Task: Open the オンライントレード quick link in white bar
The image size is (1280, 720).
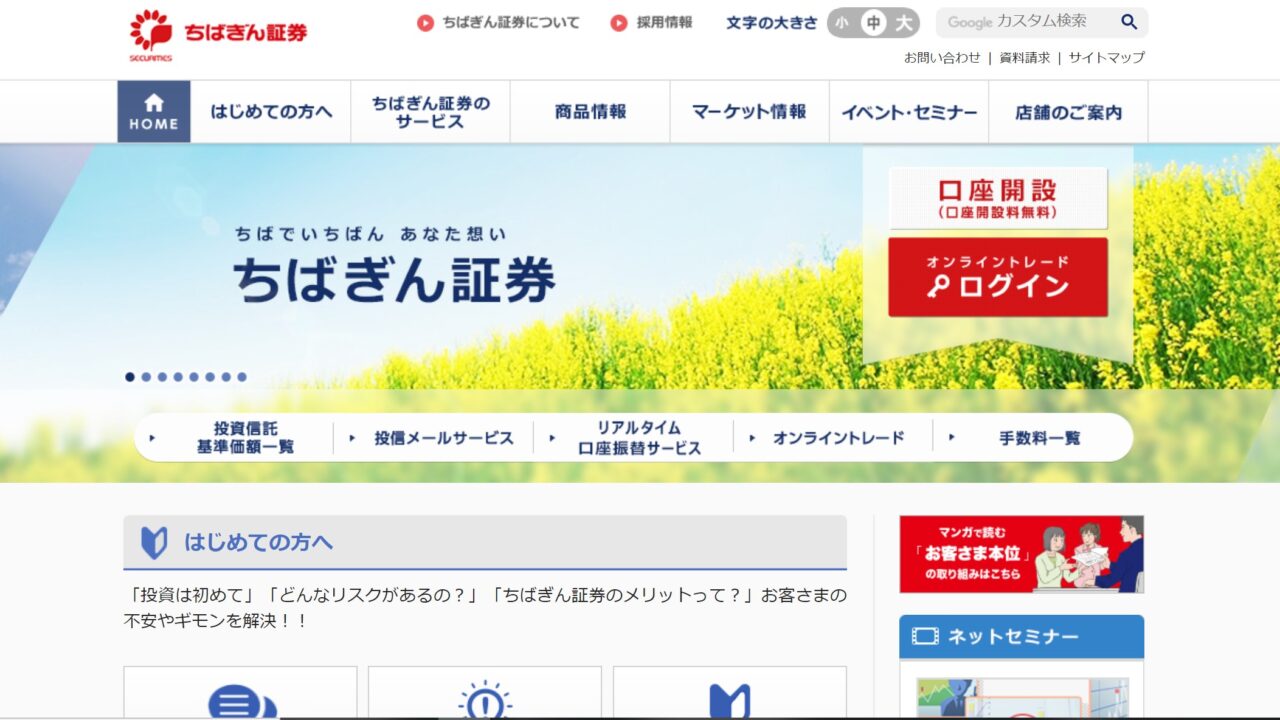Action: 838,438
